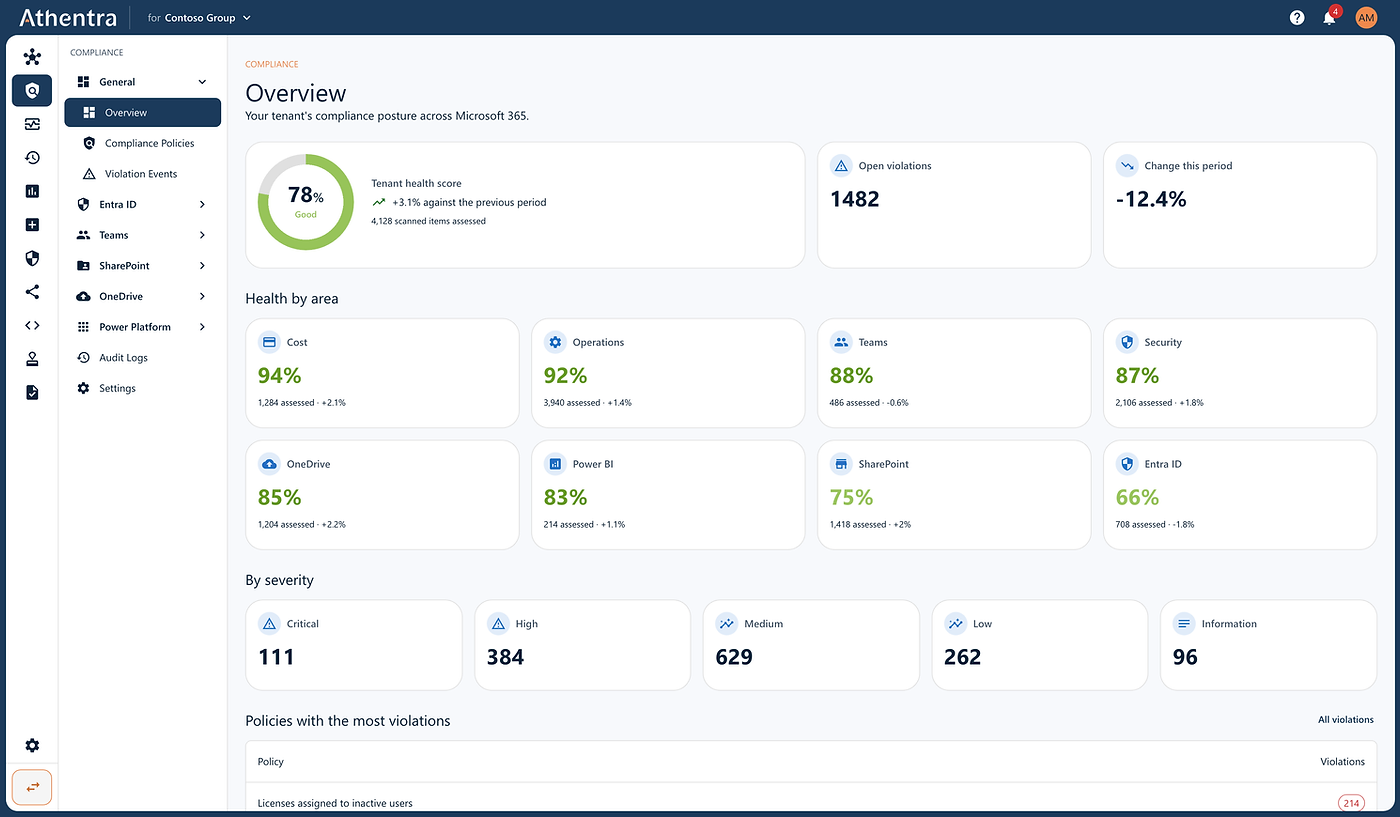Click the Power BI card icon
The image size is (1400, 817).
pos(555,464)
